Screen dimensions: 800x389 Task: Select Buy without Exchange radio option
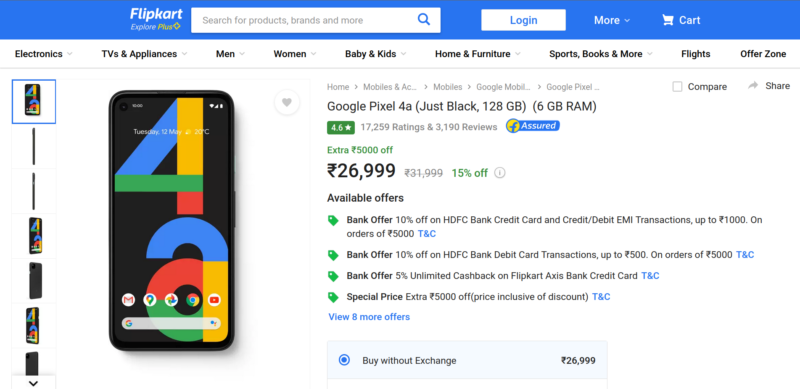pyautogui.click(x=344, y=360)
